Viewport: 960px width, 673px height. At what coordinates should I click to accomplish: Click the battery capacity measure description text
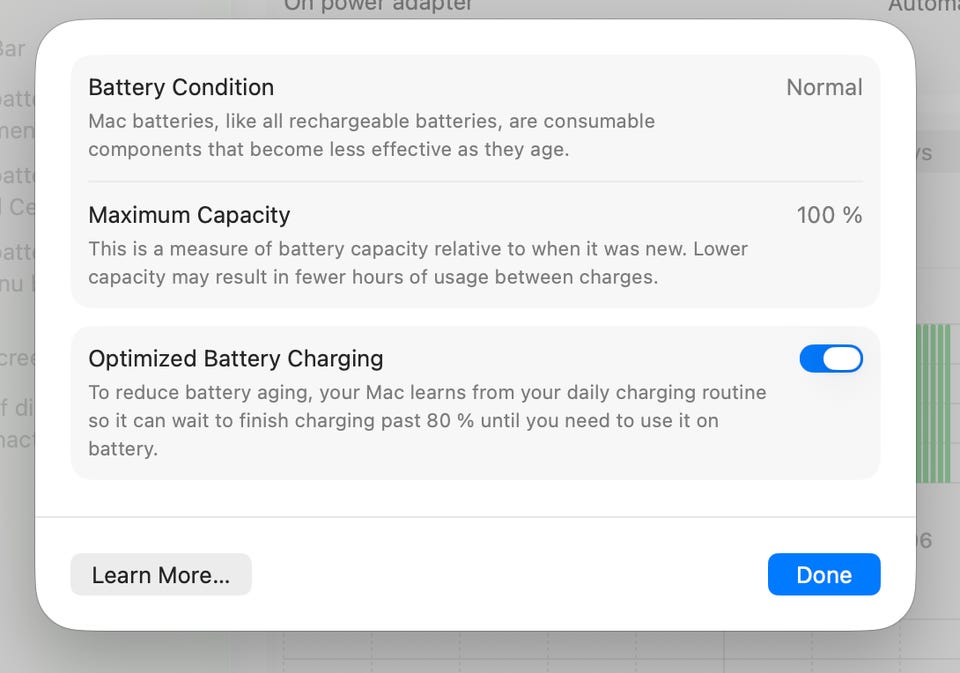click(x=417, y=263)
